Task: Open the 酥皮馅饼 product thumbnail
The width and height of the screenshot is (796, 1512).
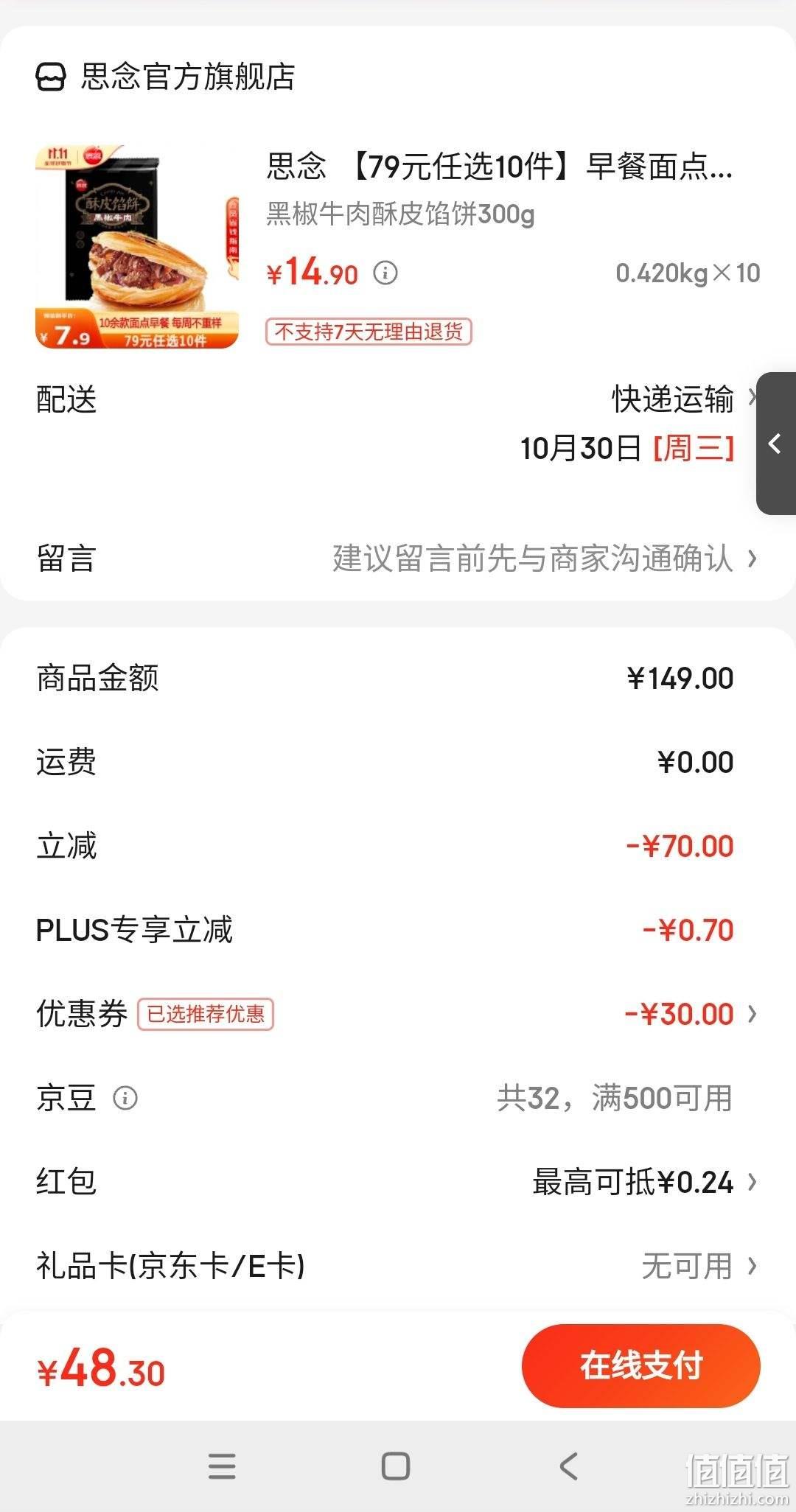Action: [137, 247]
